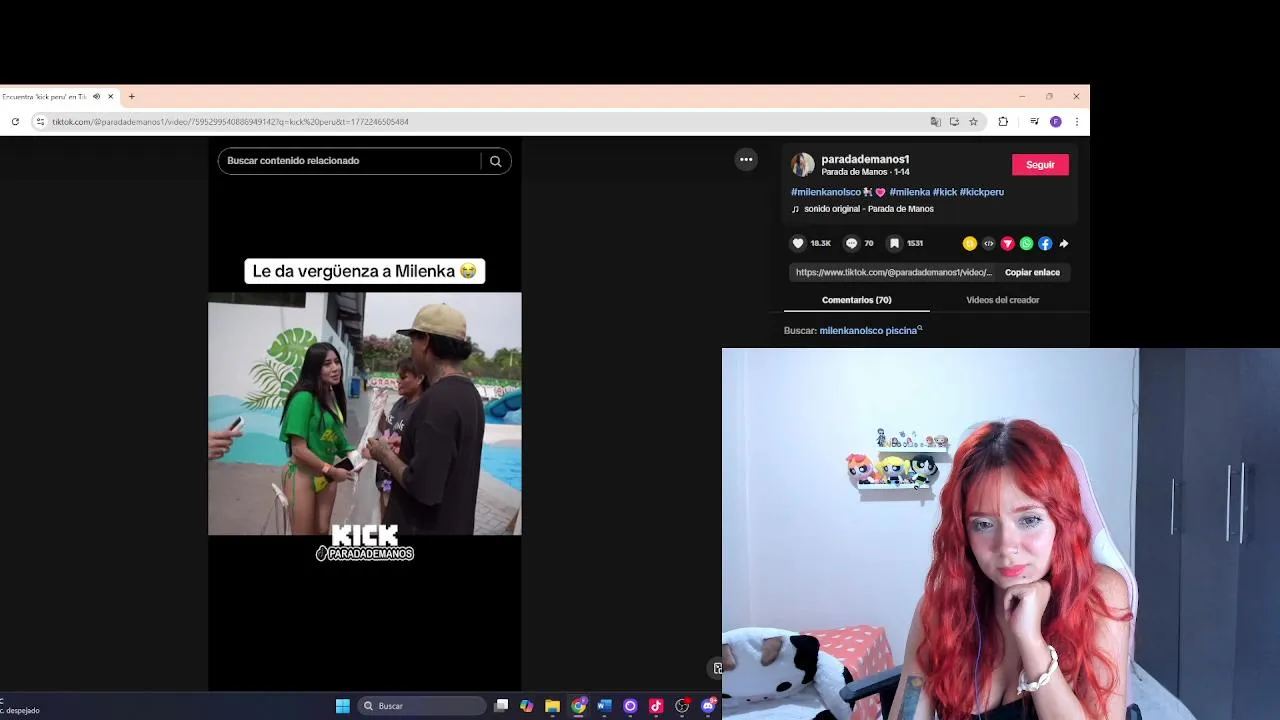Click the video link text field
The height and width of the screenshot is (720, 1280).
coord(894,272)
